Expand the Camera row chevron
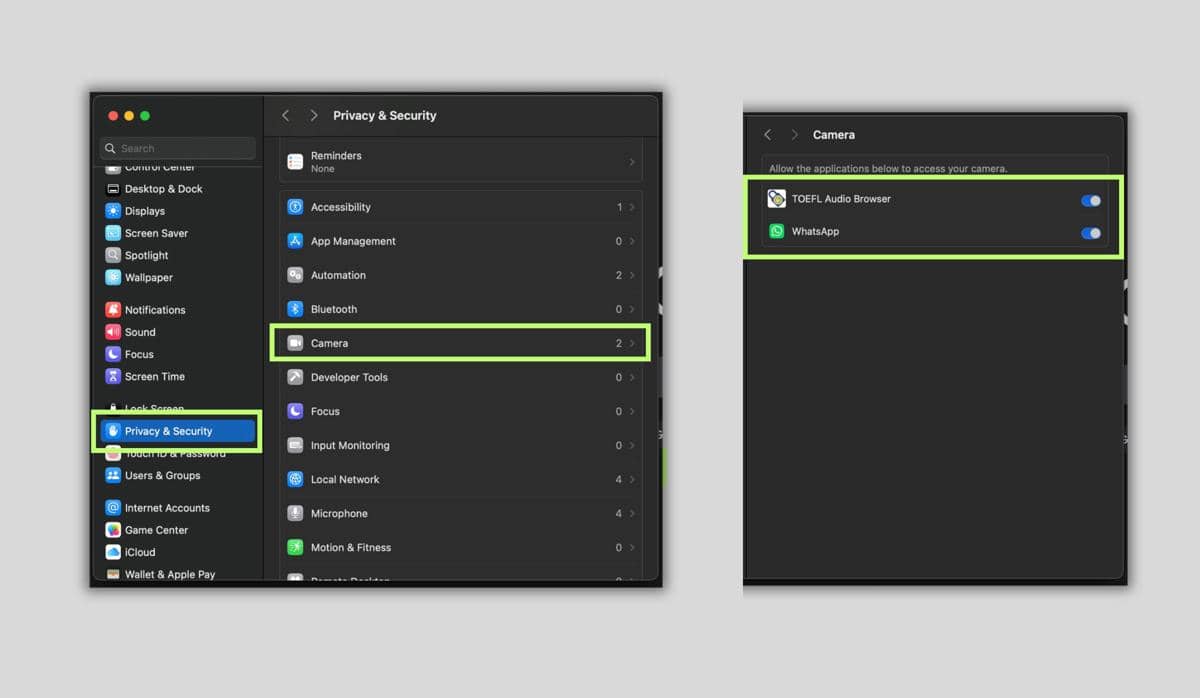This screenshot has height=698, width=1200. 632,343
